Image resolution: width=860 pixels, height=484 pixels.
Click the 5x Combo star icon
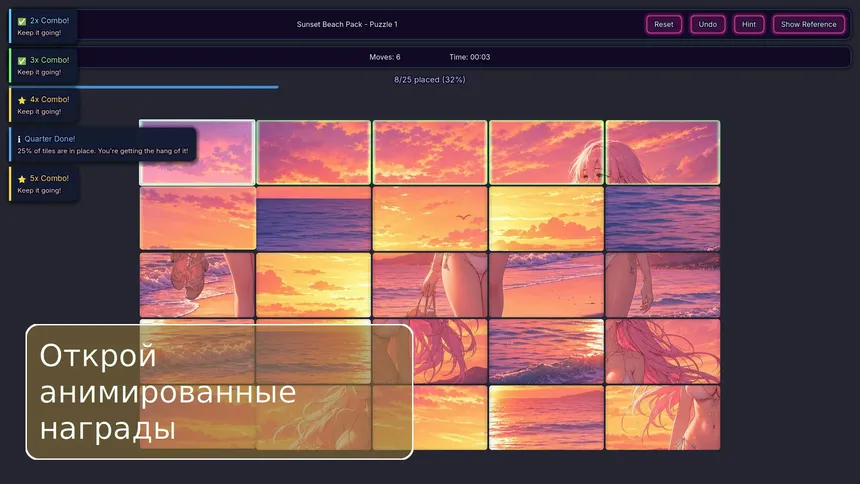pyautogui.click(x=22, y=179)
